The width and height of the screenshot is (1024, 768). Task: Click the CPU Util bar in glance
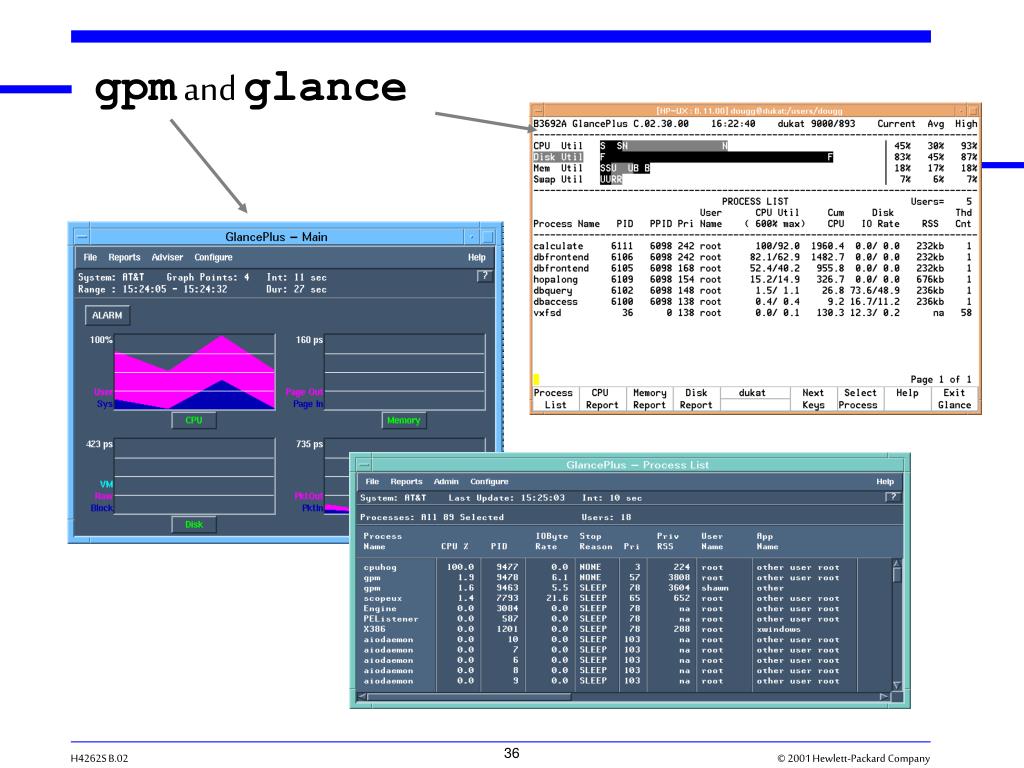664,146
